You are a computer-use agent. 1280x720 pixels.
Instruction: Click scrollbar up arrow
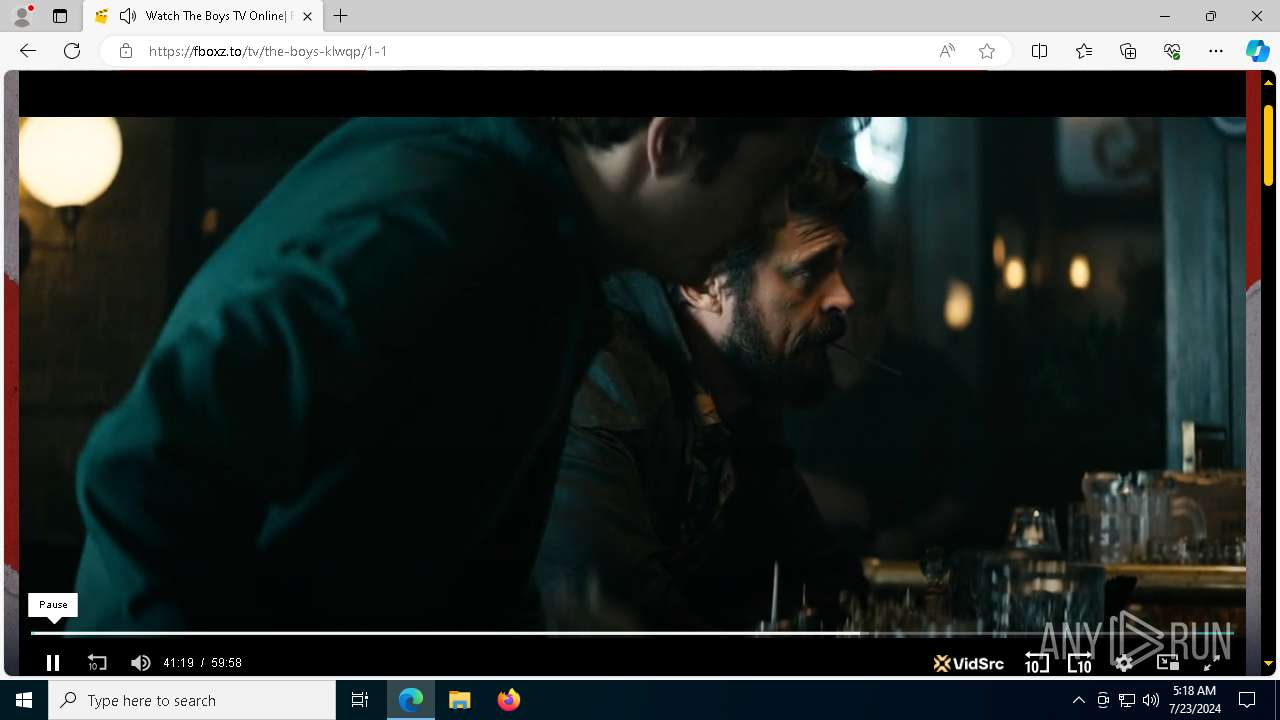[x=1269, y=82]
